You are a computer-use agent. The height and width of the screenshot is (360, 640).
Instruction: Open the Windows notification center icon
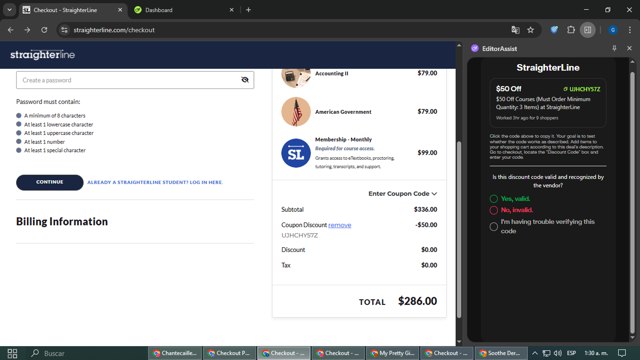click(622, 353)
